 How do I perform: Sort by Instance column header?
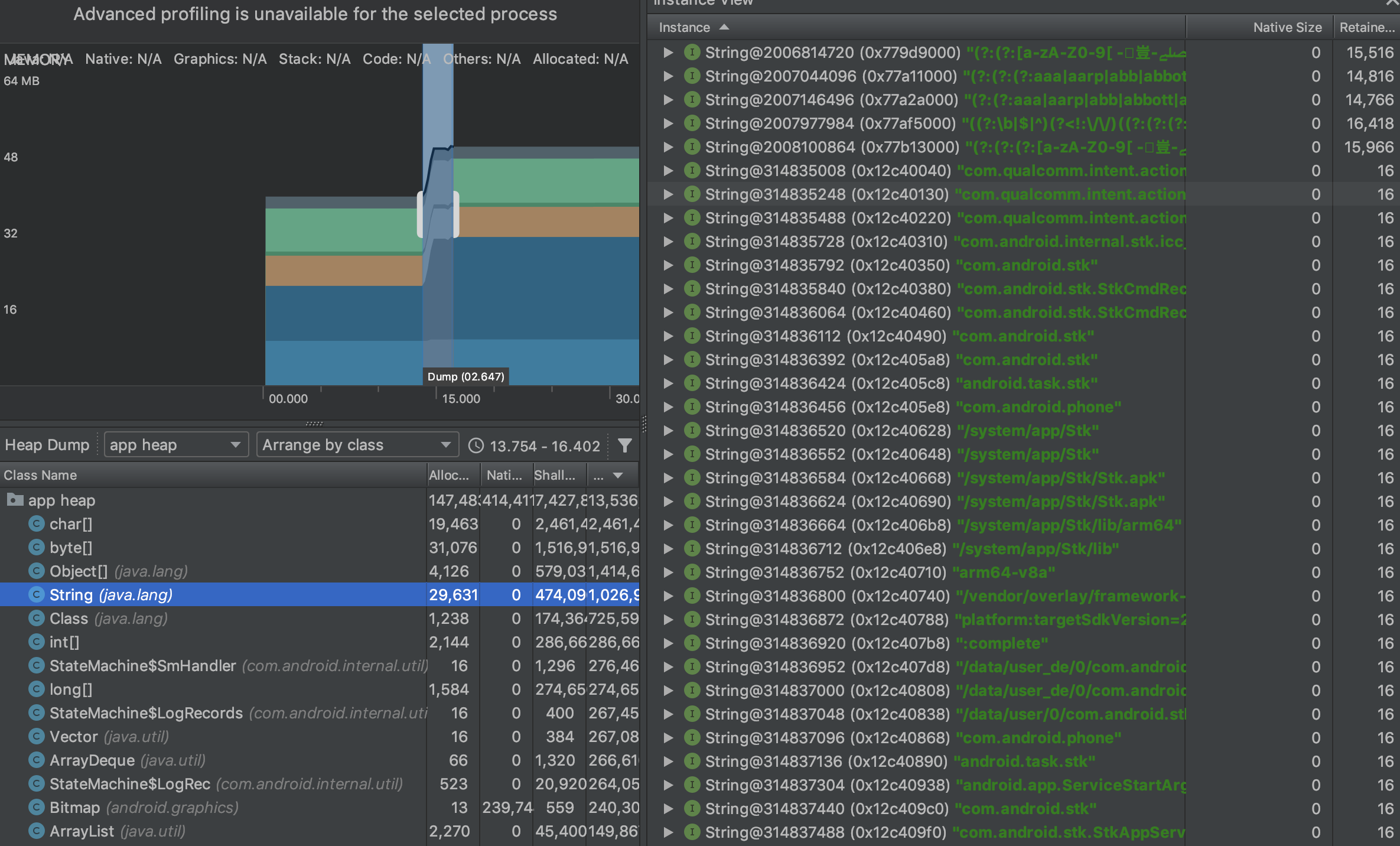click(685, 27)
